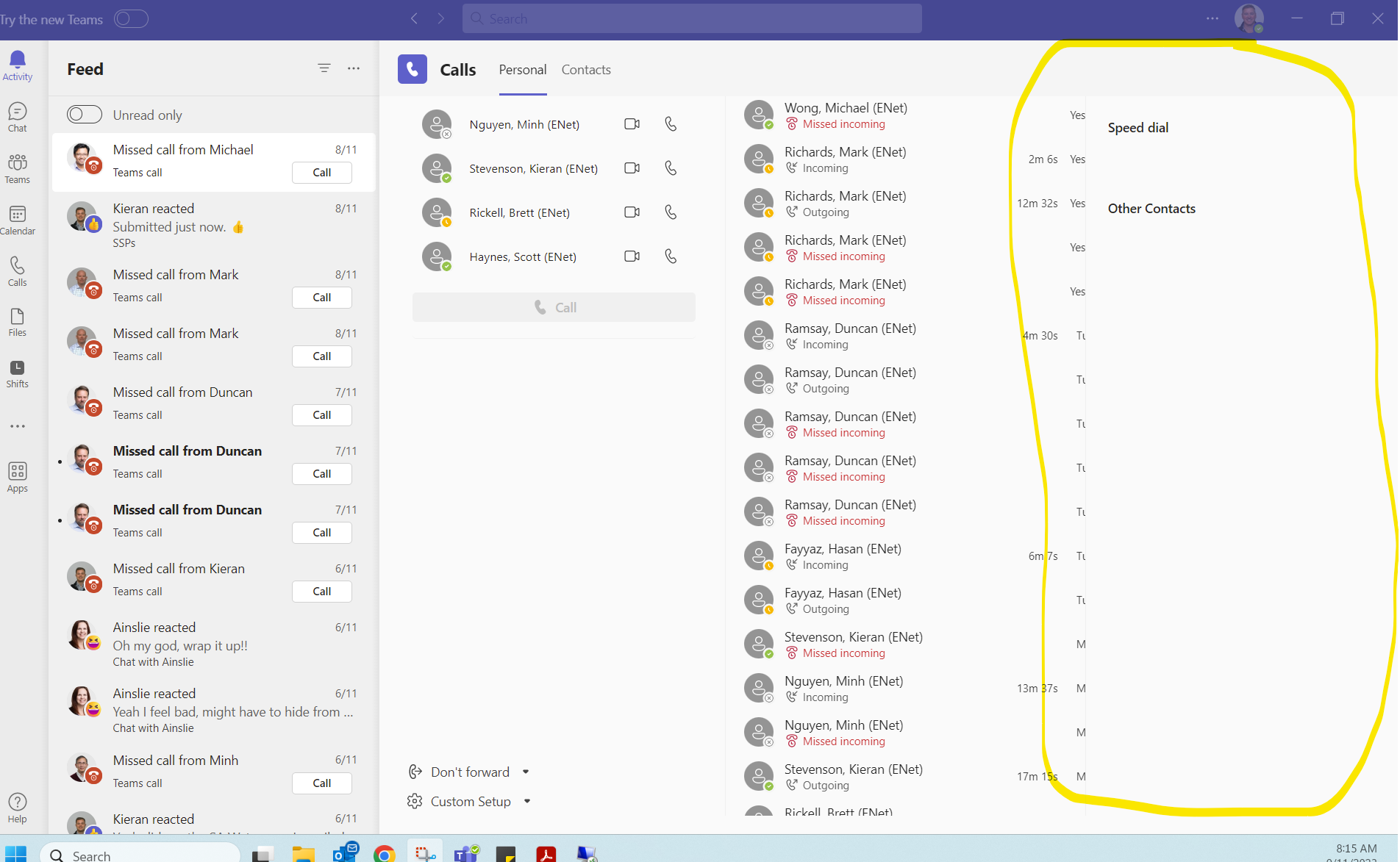Screen dimensions: 1400x862
Task: Switch to the Contacts tab
Action: (x=586, y=70)
